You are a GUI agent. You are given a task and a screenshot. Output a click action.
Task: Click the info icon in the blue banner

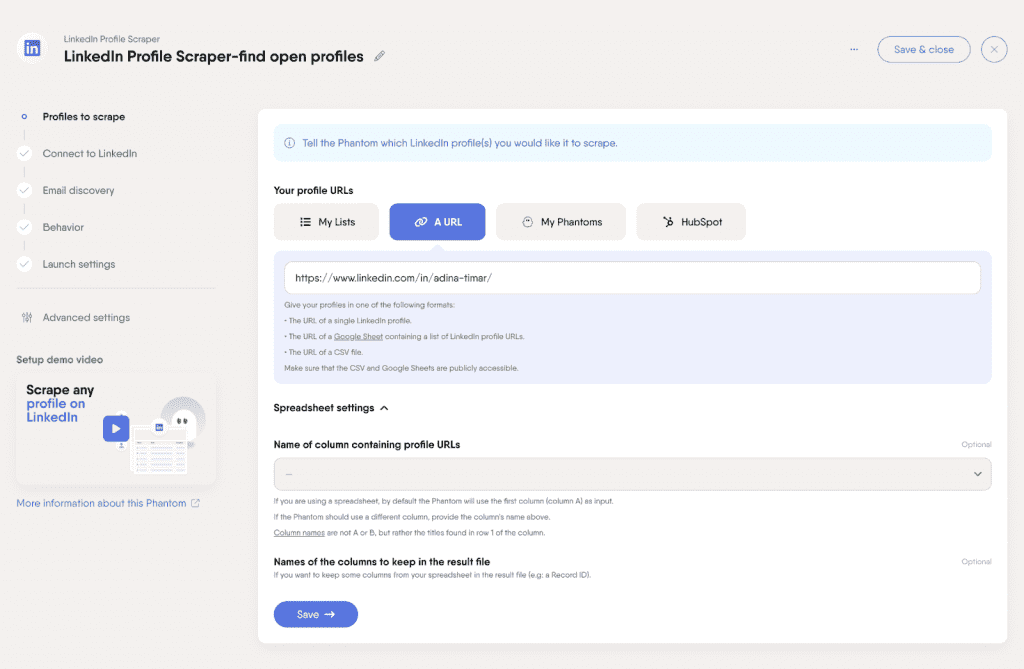(x=287, y=145)
